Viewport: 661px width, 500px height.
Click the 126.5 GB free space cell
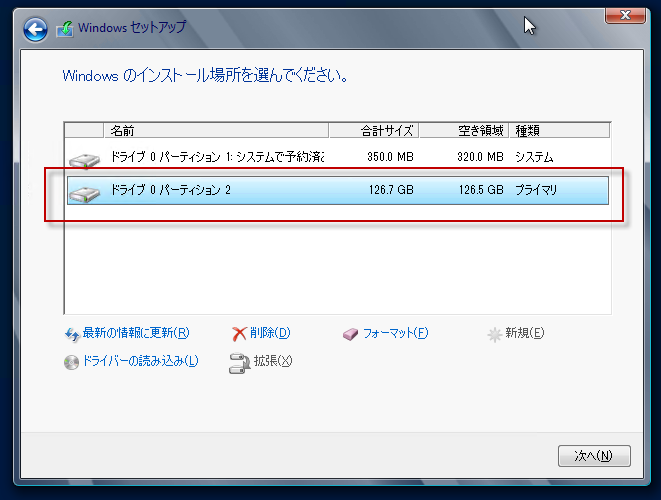(481, 190)
